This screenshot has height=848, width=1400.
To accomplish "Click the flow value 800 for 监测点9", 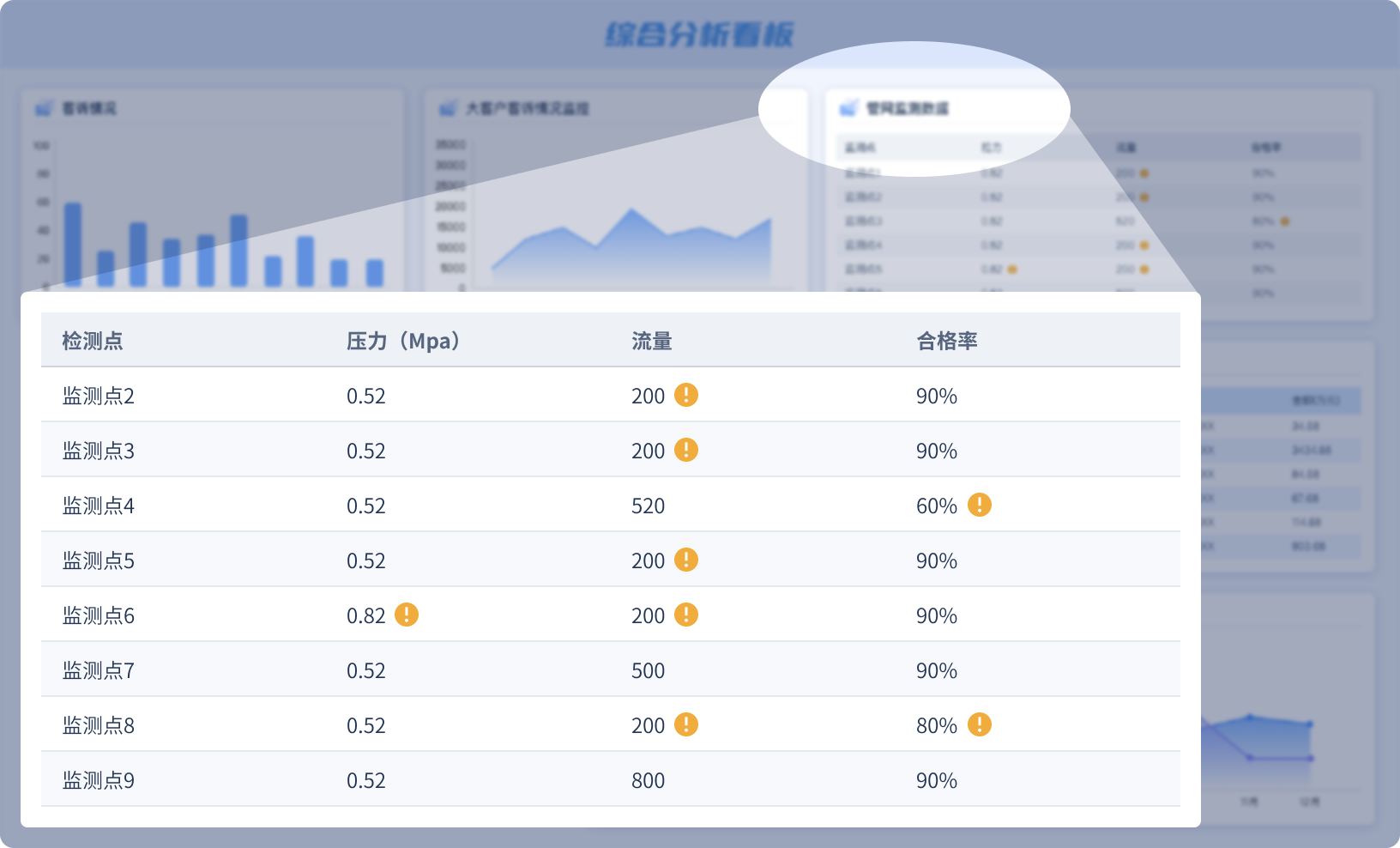I will click(648, 780).
